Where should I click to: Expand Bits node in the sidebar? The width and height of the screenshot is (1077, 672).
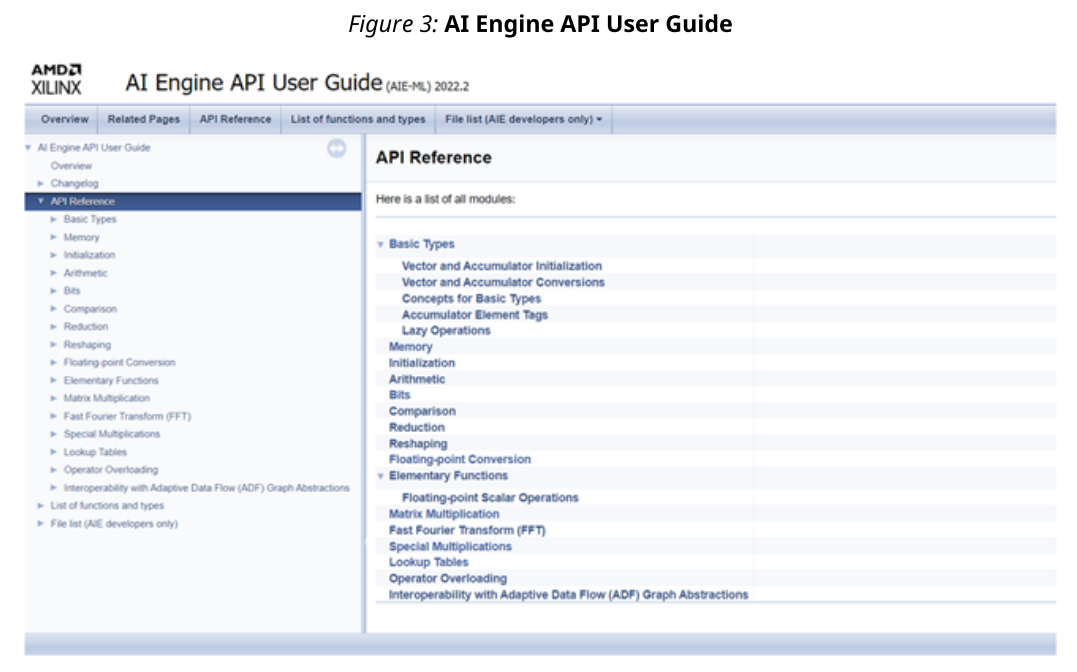pos(54,291)
